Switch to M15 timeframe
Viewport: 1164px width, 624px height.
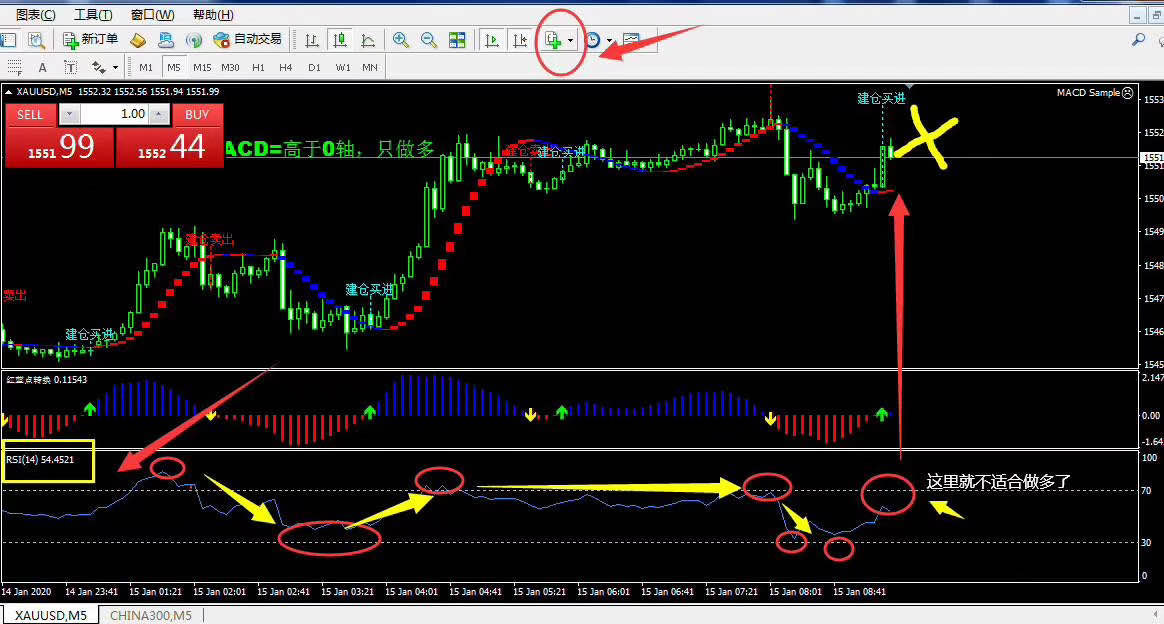(202, 68)
